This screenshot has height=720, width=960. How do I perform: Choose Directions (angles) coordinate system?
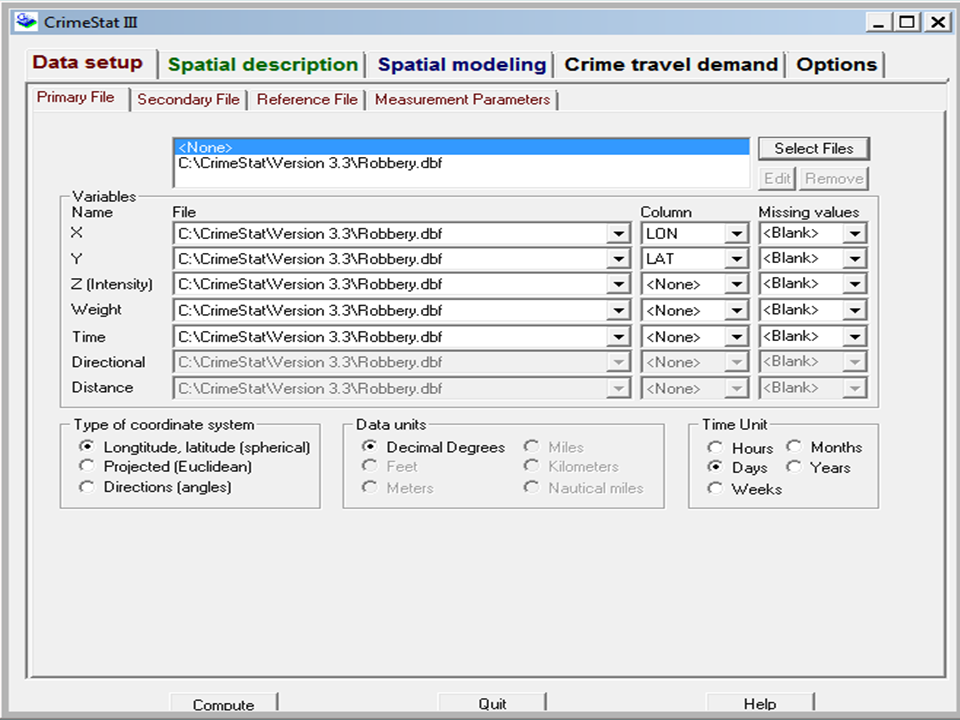click(87, 487)
